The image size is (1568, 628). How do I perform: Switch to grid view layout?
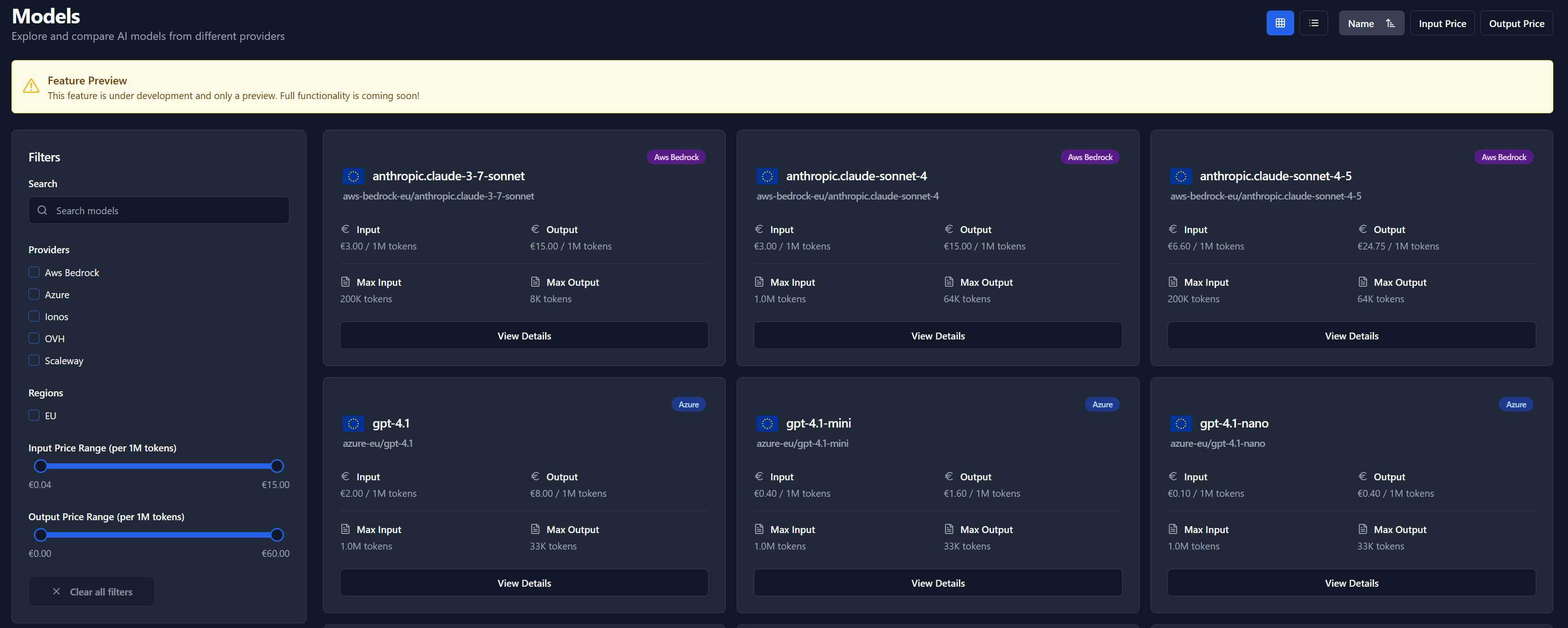point(1279,23)
